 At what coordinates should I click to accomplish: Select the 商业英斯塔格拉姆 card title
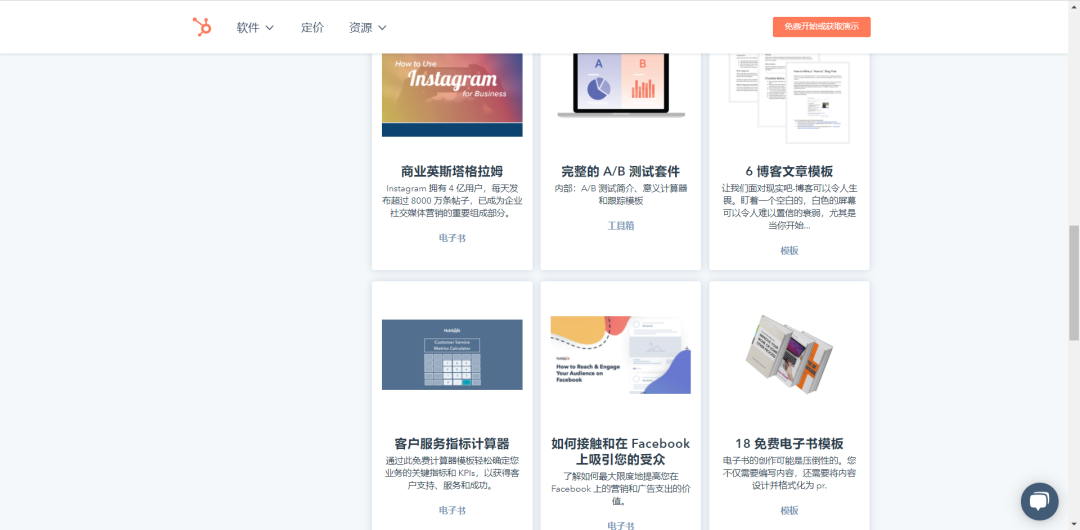452,172
